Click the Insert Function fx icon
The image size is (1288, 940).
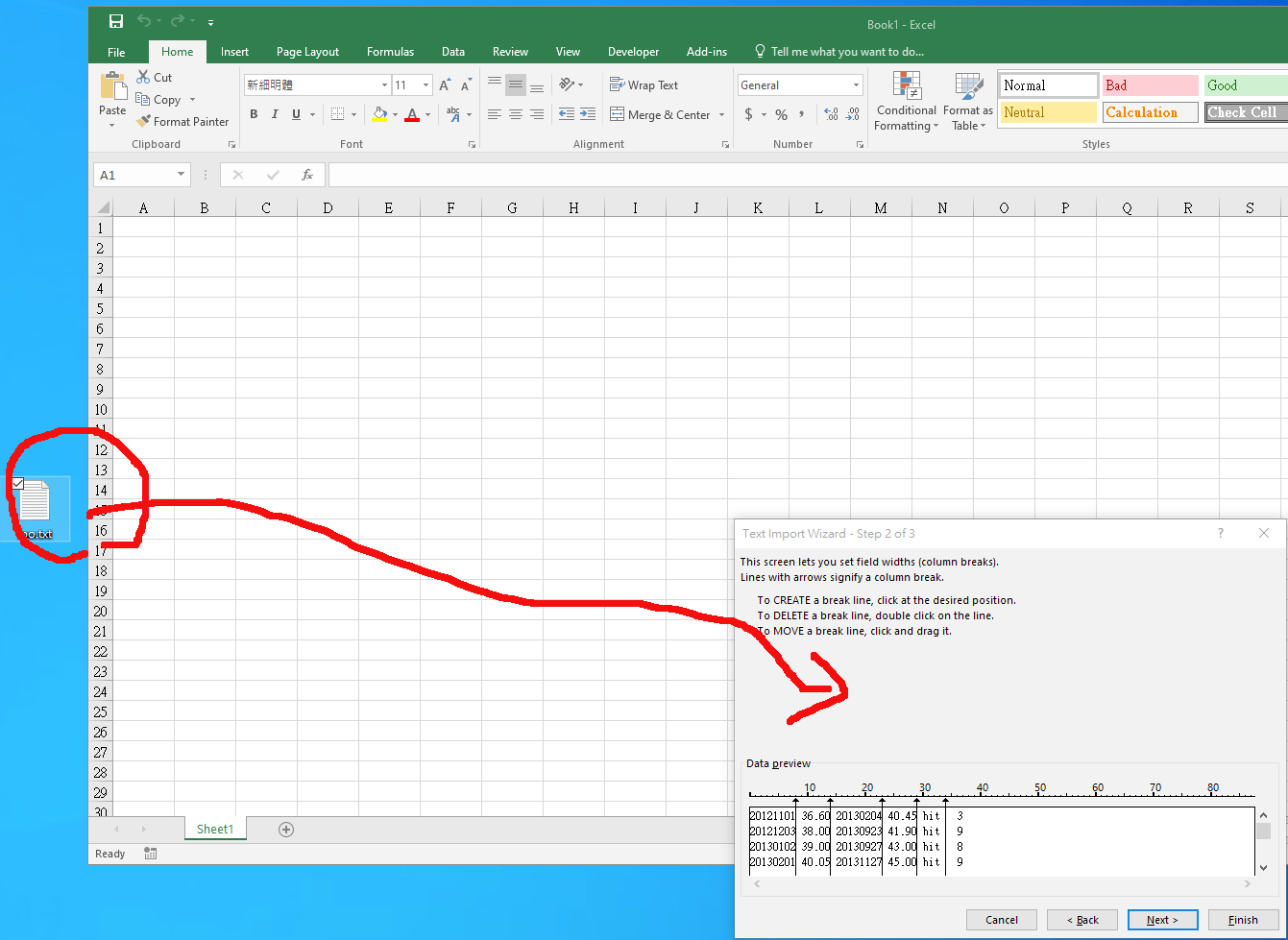pyautogui.click(x=307, y=175)
